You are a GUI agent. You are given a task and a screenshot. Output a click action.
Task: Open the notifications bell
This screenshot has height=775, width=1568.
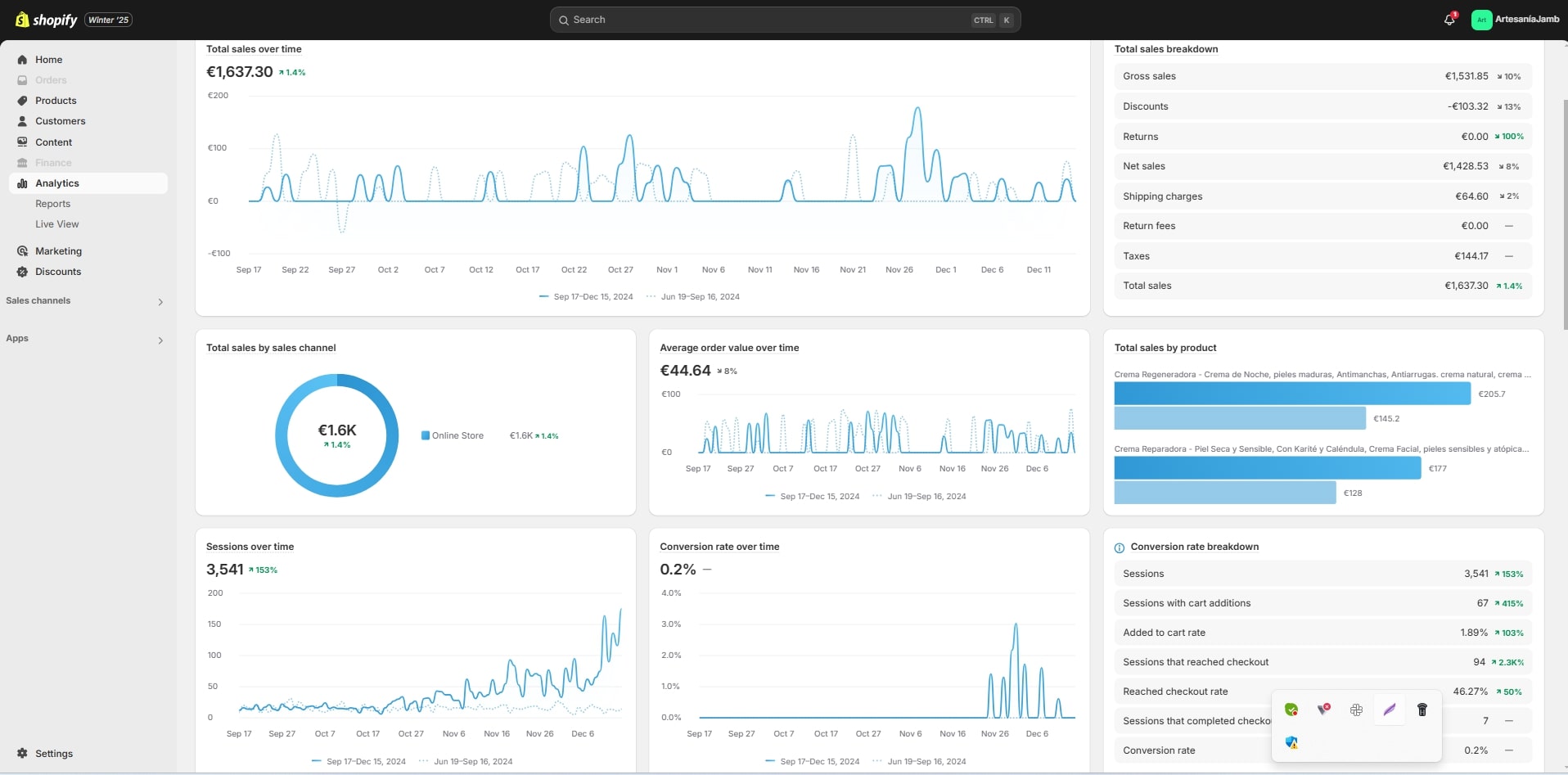[1449, 20]
